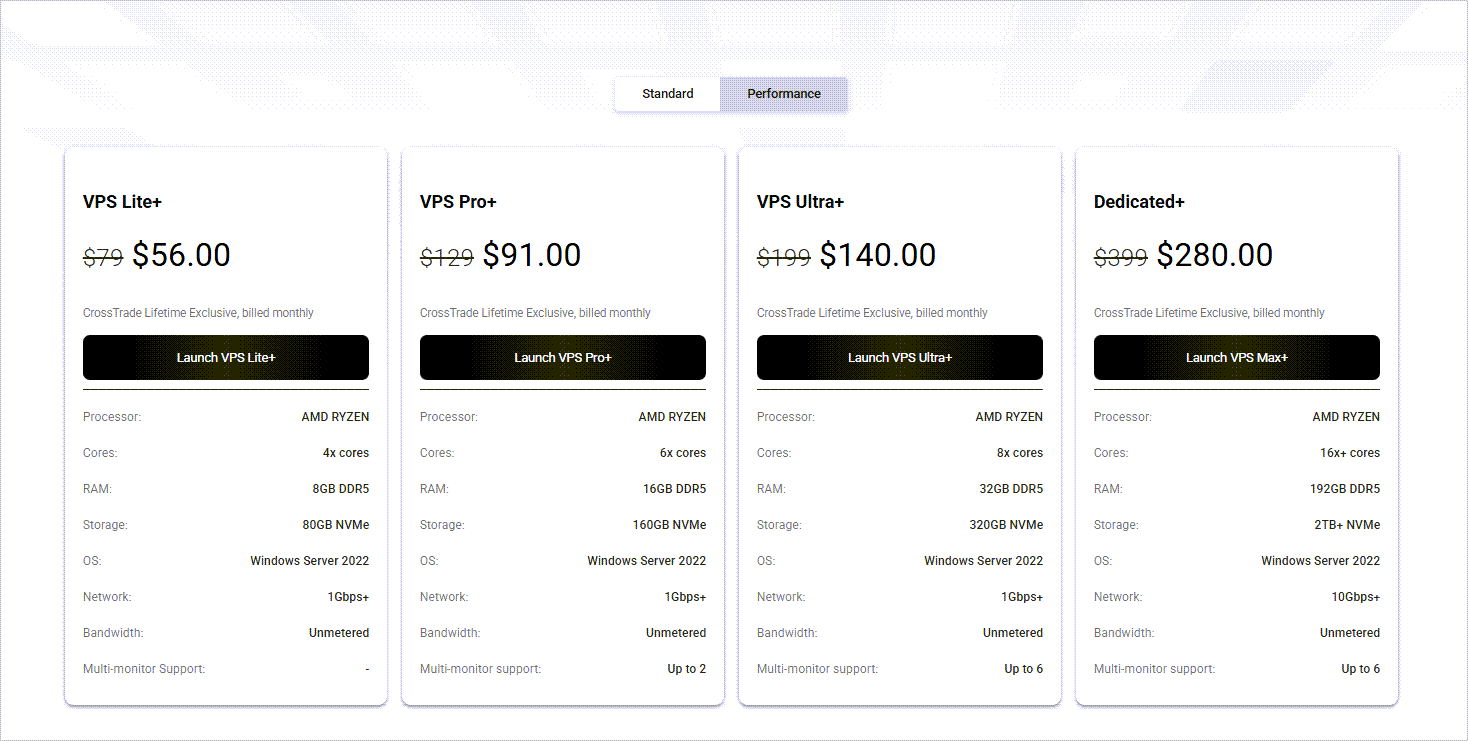Click the crossed-out $129 price
Viewport: 1468px width, 741px height.
tap(446, 258)
